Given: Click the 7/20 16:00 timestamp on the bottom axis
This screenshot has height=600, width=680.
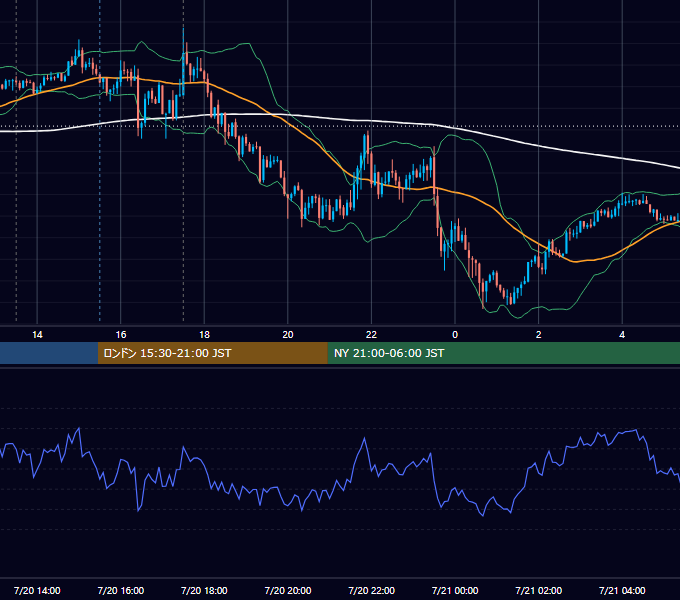Looking at the screenshot, I should coord(121,590).
